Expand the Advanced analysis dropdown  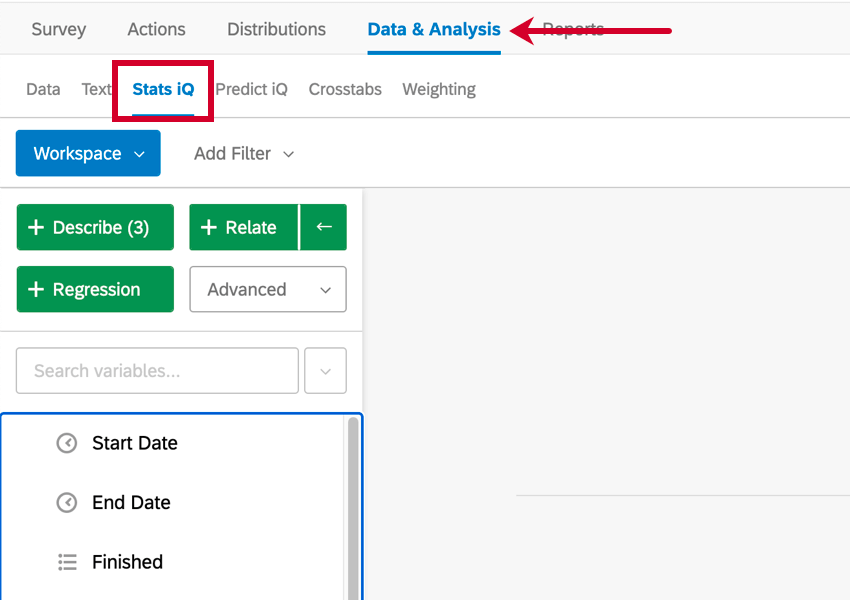pyautogui.click(x=268, y=289)
